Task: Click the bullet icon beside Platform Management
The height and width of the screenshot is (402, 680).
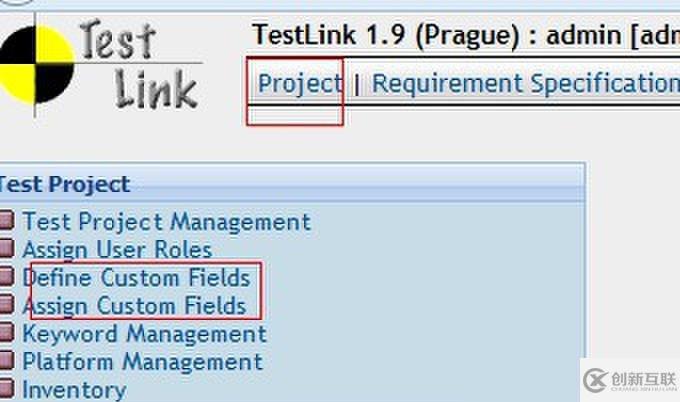Action: tap(6, 362)
